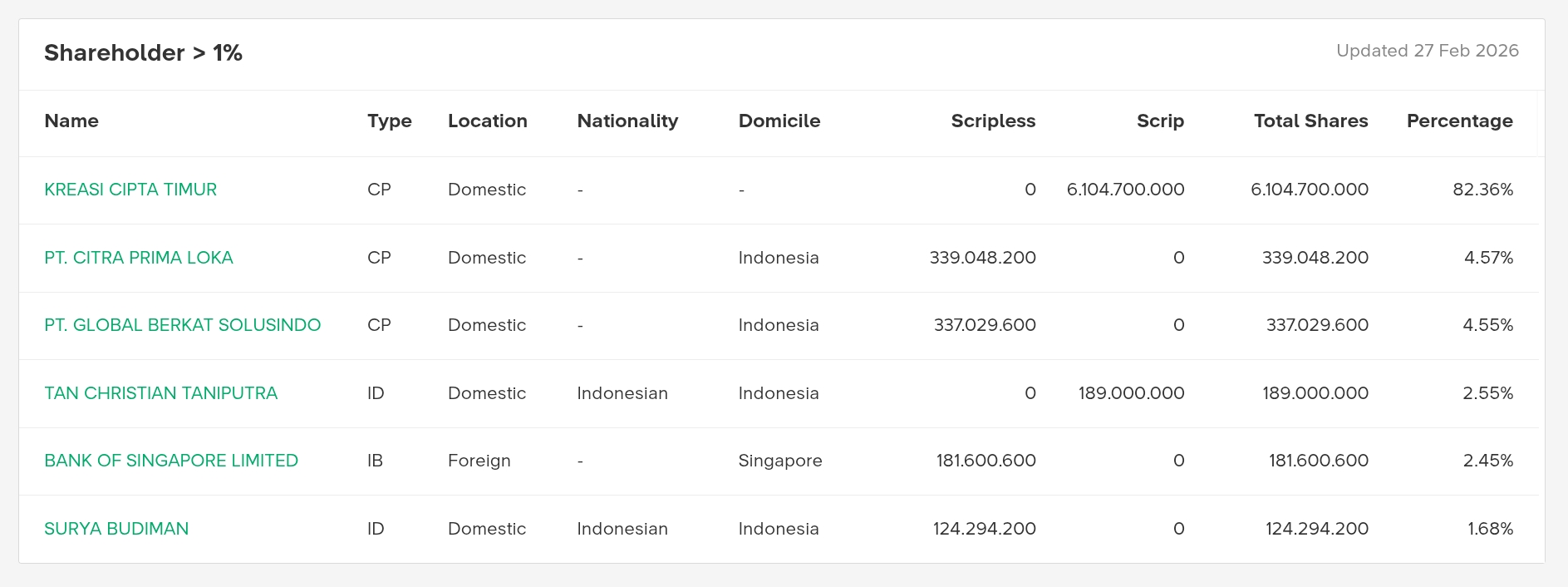Click Domestic location in SURYA BUDIMAN row
Viewport: 1568px width, 587px height.
click(487, 529)
